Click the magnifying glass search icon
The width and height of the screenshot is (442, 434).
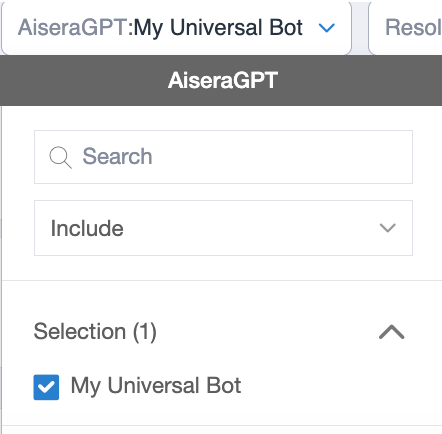pos(60,157)
